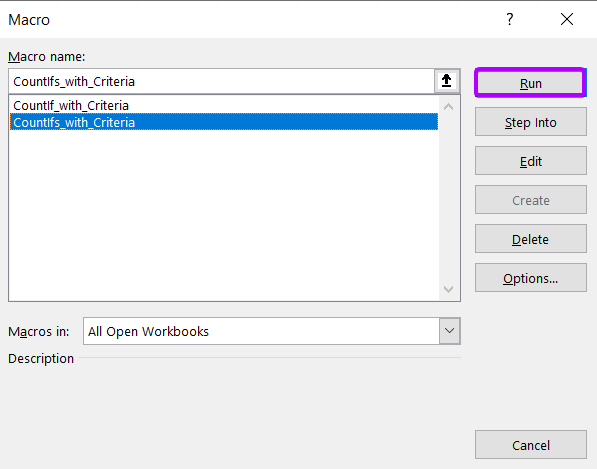Click empty area of the macro list box
This screenshot has width=597, height=469.
(224, 213)
